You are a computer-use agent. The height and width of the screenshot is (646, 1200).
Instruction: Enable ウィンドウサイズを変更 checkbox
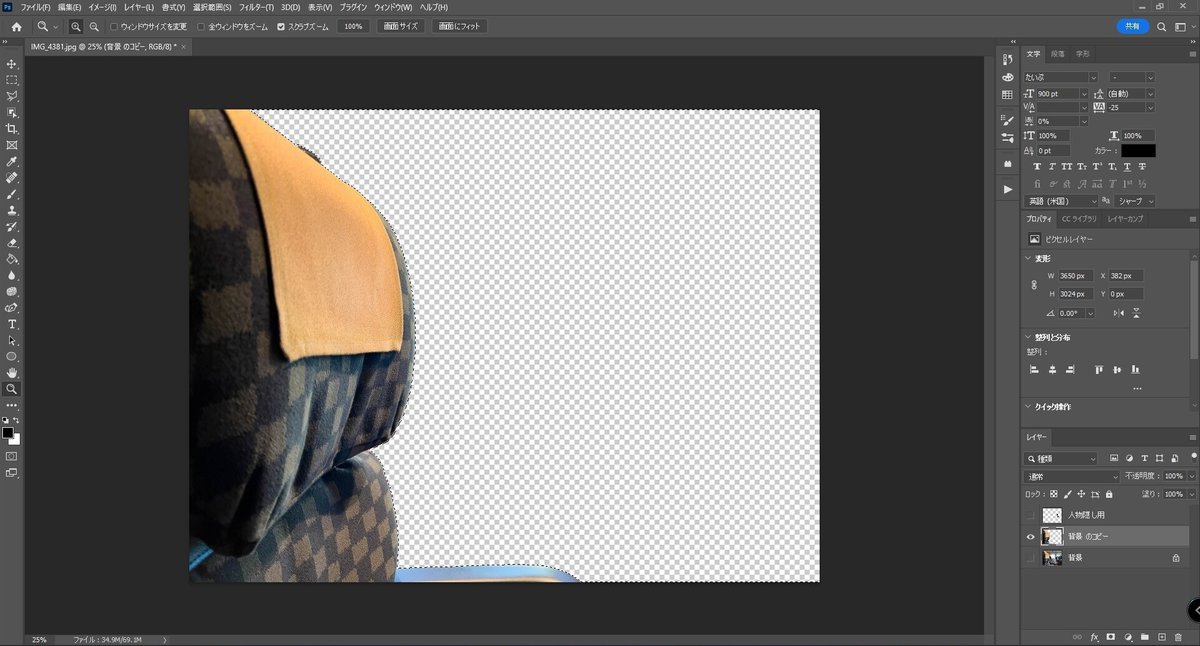coord(113,26)
